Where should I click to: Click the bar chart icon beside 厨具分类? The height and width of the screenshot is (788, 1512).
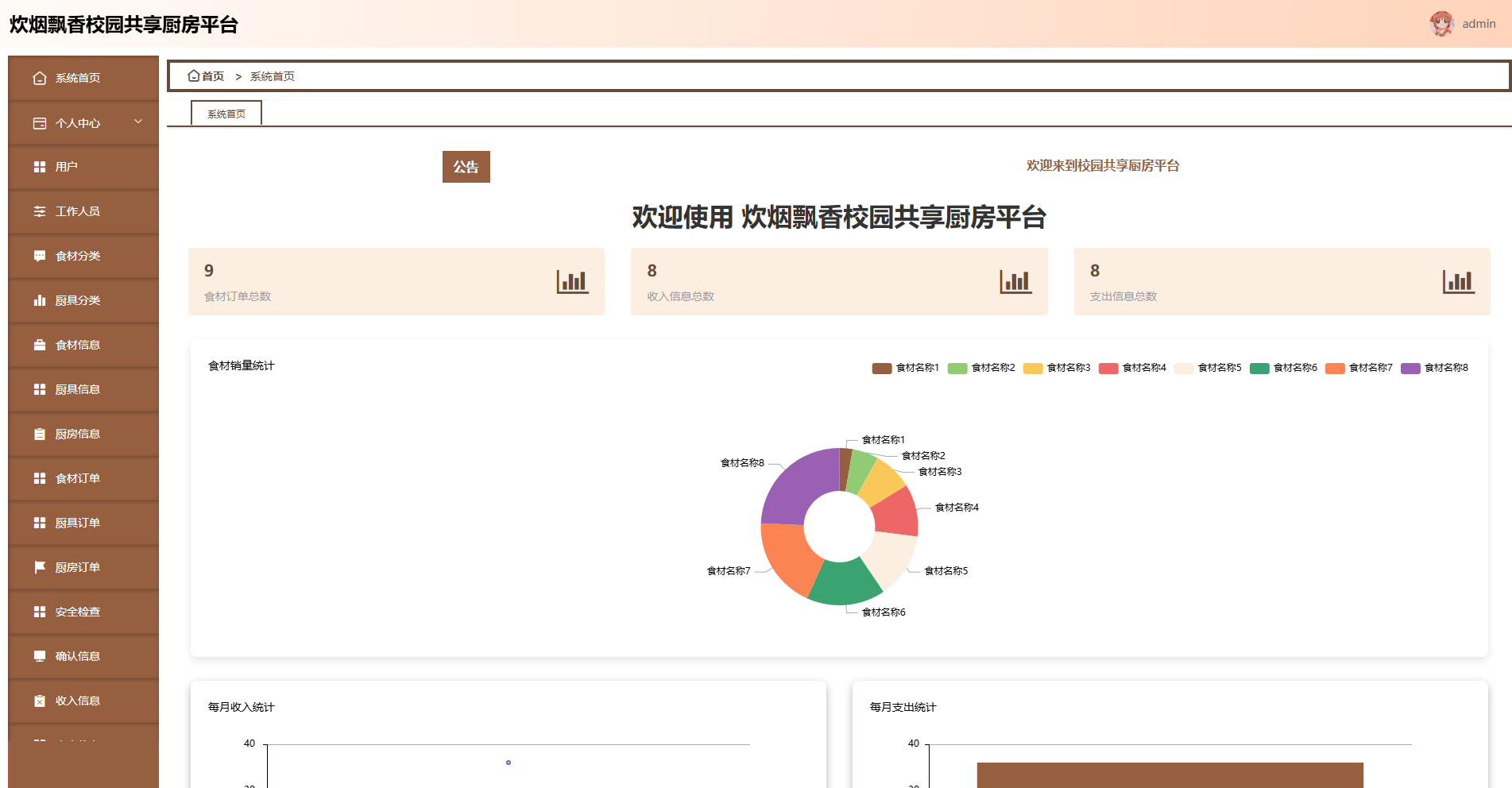pyautogui.click(x=40, y=300)
